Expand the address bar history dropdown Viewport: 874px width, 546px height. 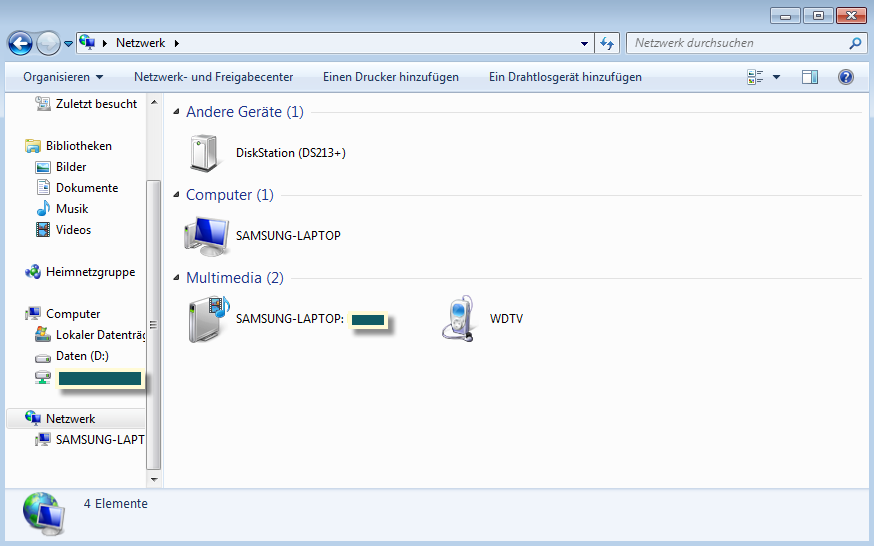pos(584,43)
